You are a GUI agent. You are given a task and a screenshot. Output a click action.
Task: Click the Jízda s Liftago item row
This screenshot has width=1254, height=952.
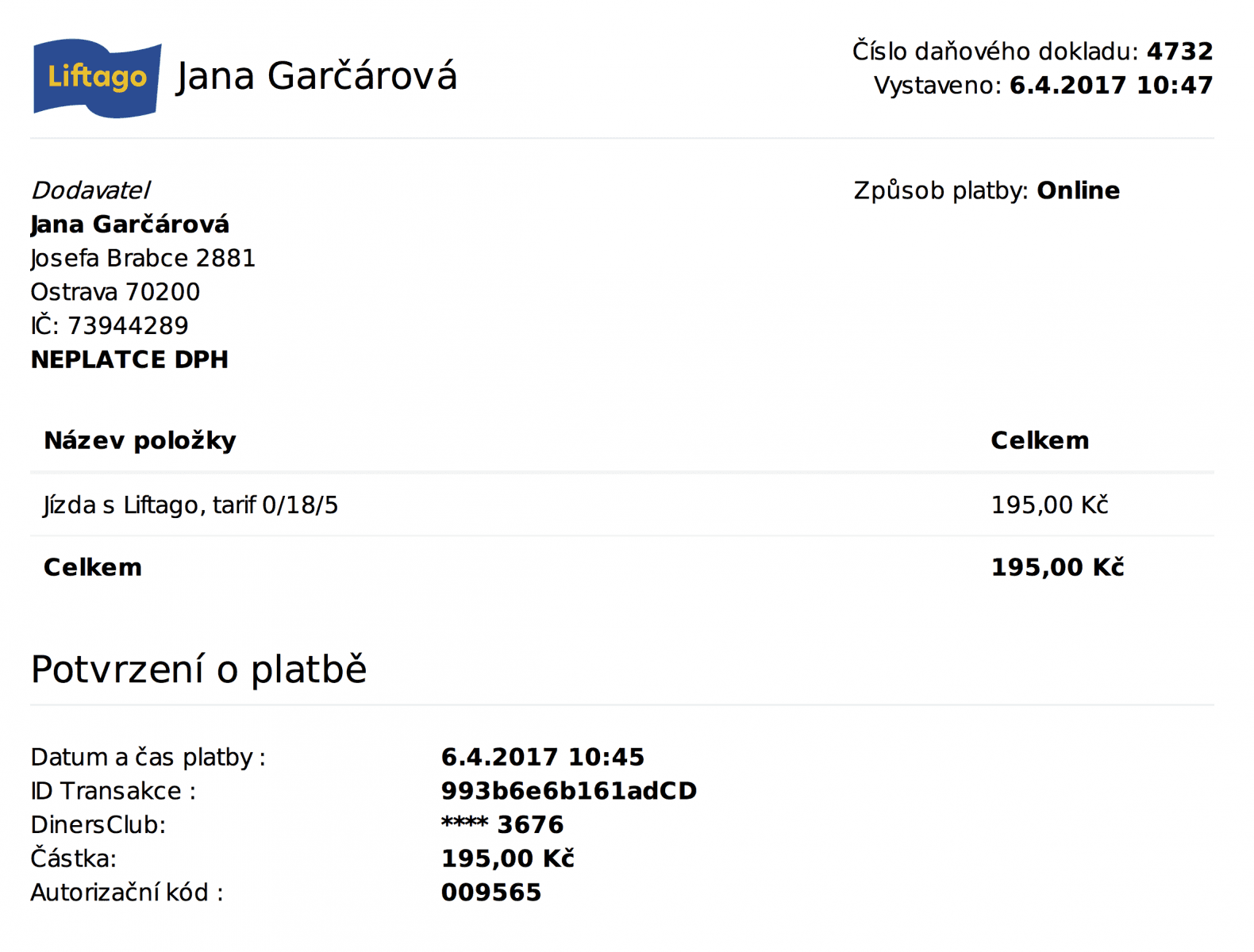point(622,505)
